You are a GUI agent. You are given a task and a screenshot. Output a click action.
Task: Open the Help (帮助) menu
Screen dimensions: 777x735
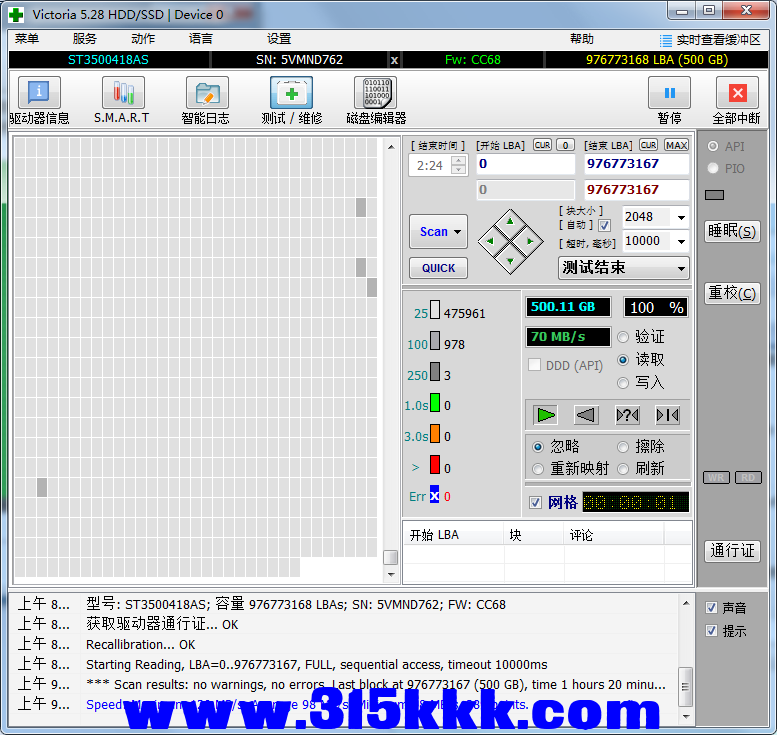[582, 39]
